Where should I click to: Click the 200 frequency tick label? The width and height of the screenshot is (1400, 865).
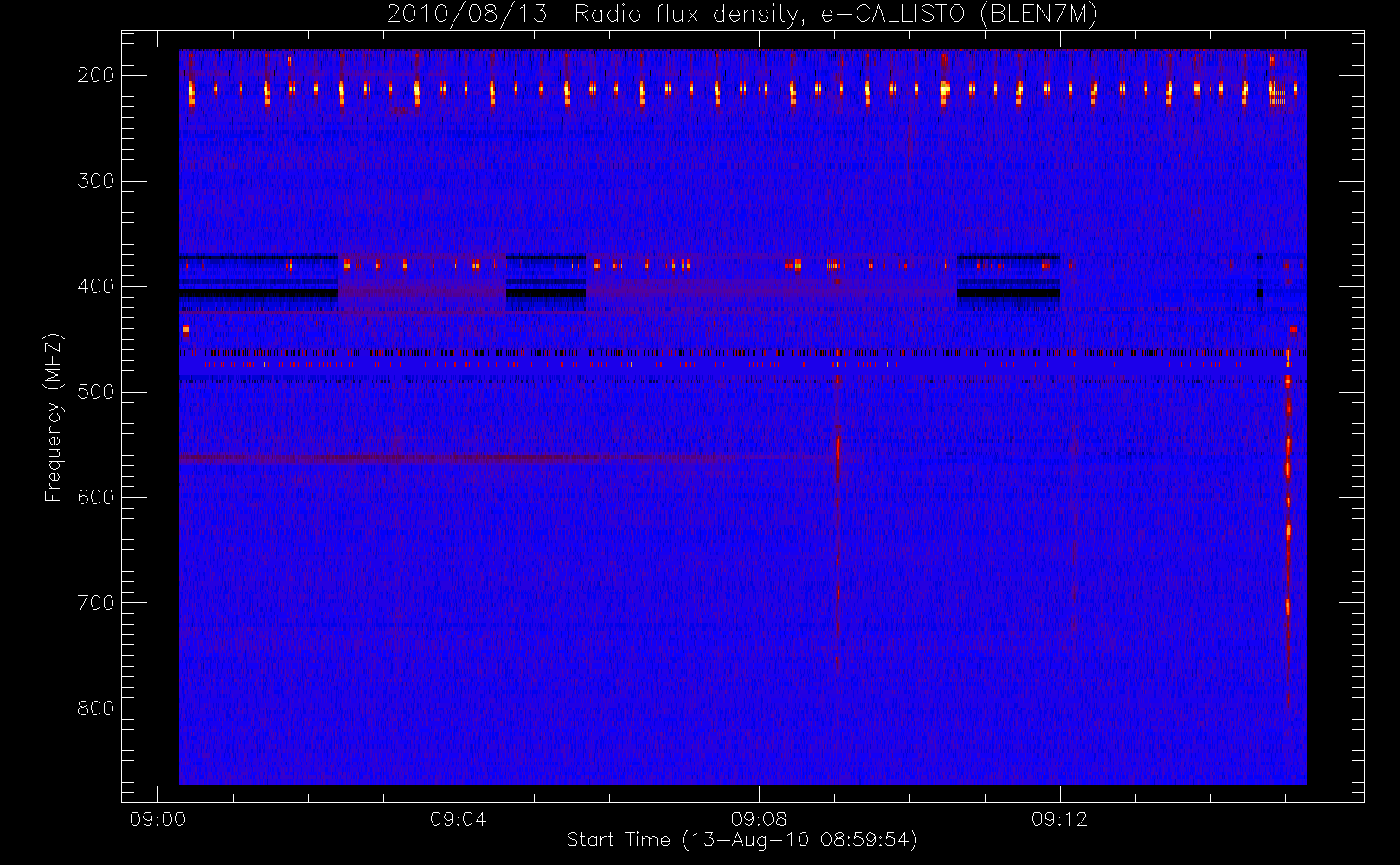coord(95,75)
